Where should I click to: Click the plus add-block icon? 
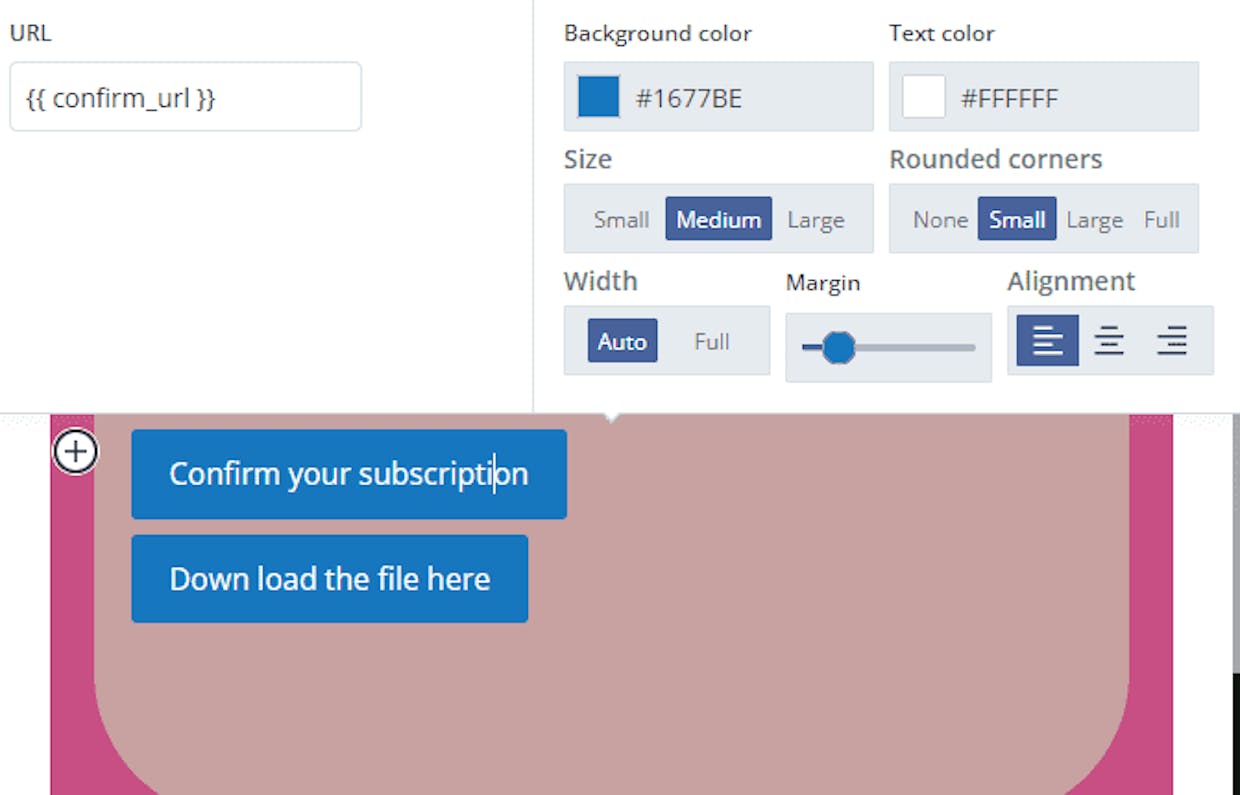[76, 452]
